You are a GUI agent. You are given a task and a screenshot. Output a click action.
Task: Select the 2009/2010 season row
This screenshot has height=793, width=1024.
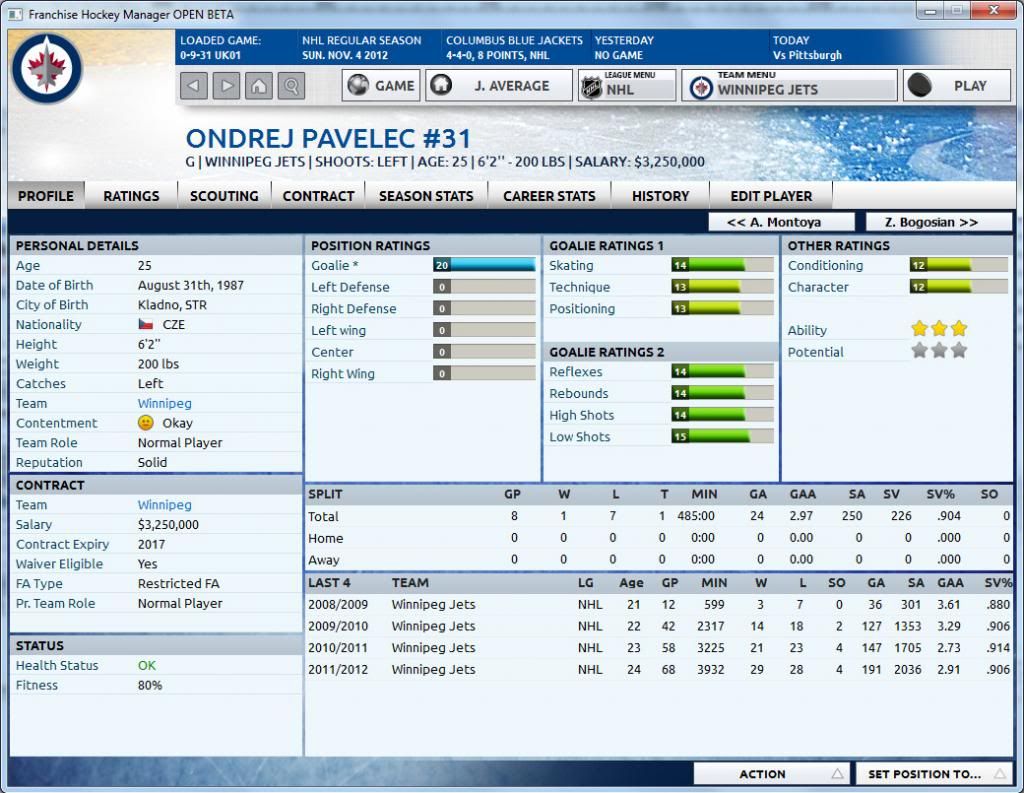659,626
